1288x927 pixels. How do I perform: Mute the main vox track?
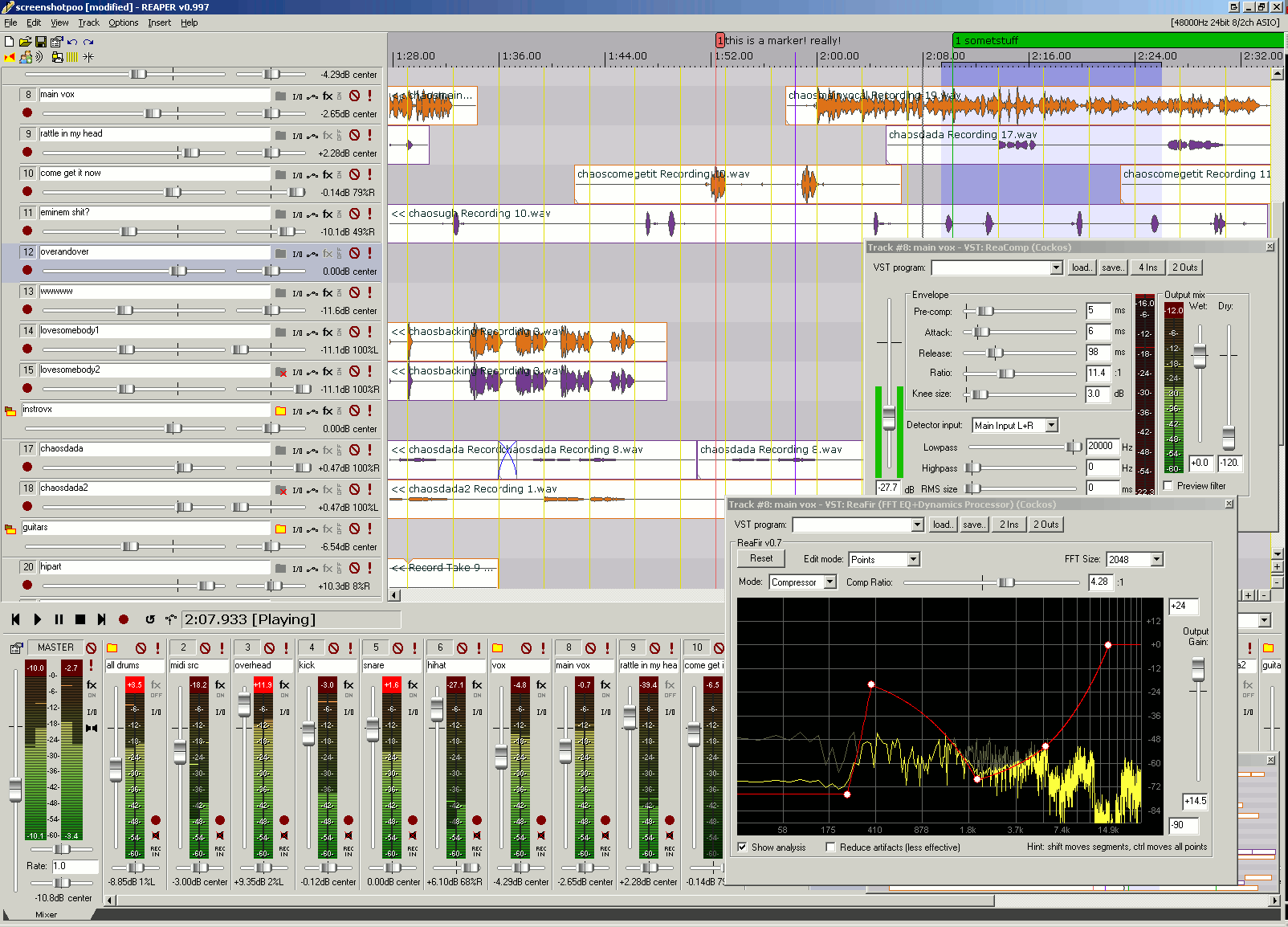[x=354, y=96]
